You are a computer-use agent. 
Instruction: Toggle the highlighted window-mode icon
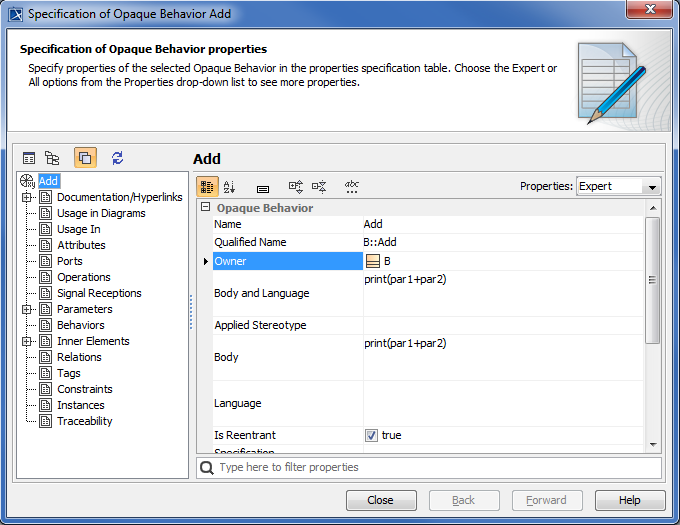coord(85,157)
